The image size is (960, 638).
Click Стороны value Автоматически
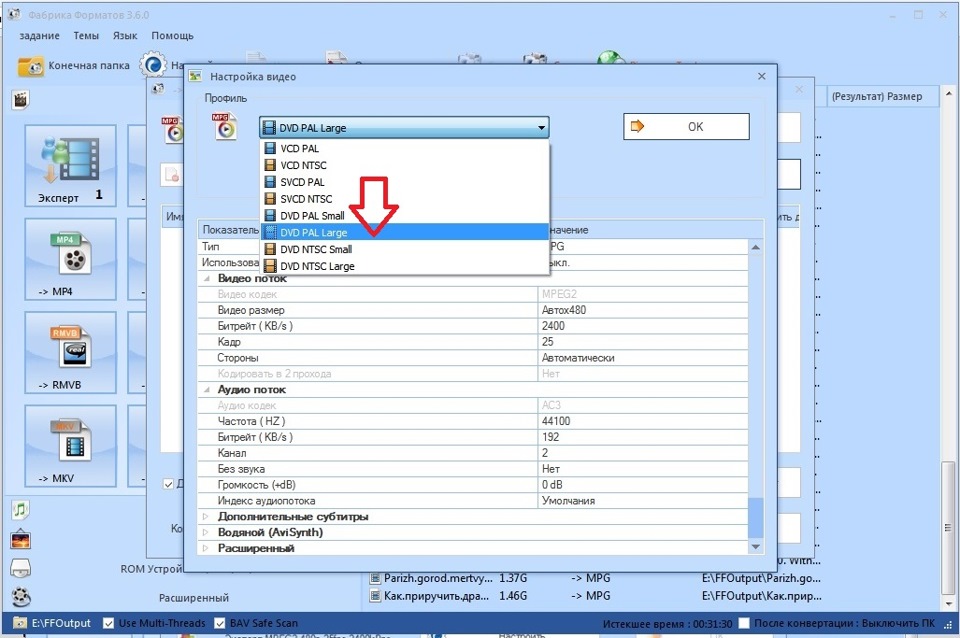[643, 358]
